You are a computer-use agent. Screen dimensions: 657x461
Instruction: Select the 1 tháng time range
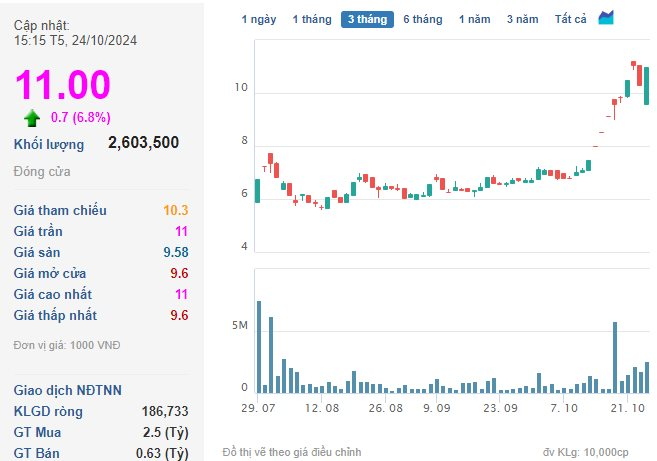[310, 19]
